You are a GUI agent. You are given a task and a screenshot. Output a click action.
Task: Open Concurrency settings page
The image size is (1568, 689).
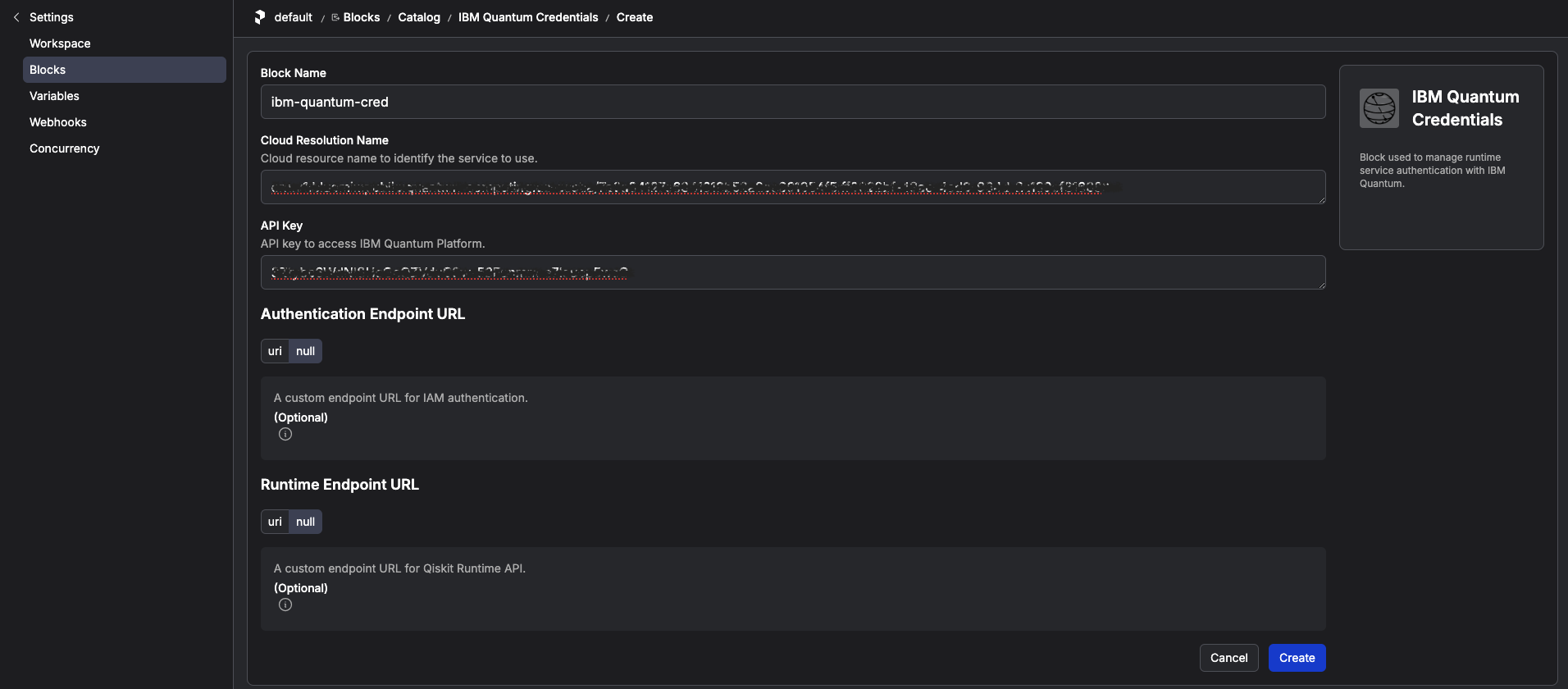(64, 148)
